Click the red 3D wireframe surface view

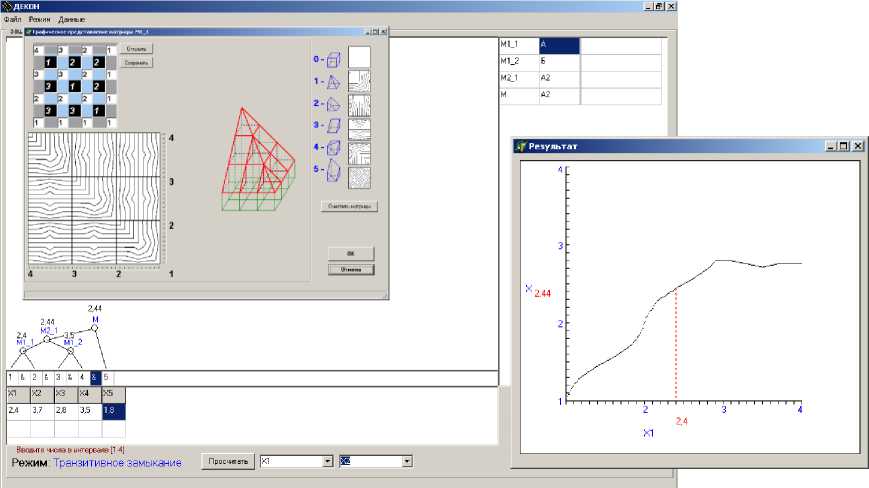tap(257, 160)
